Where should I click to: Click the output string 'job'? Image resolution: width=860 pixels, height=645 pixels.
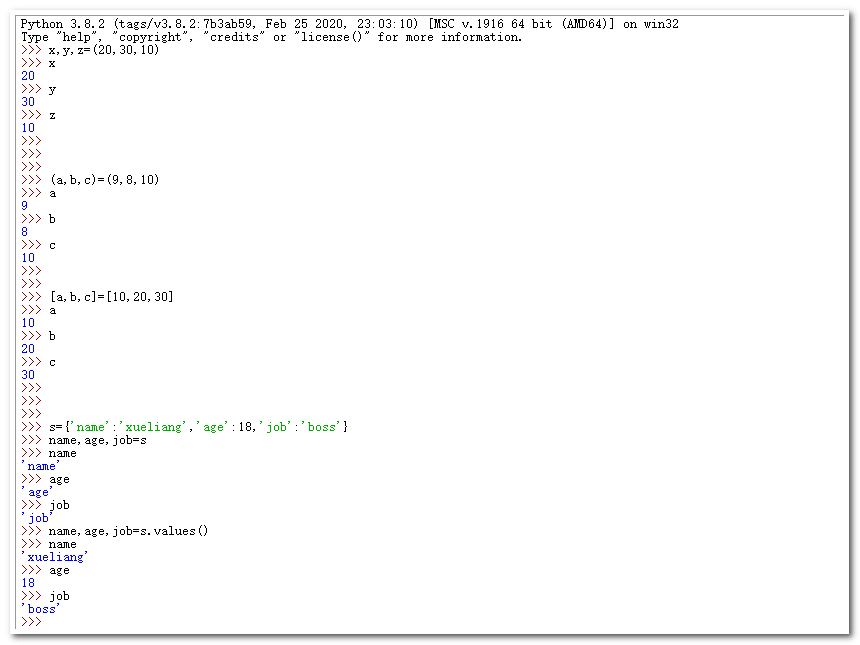pyautogui.click(x=37, y=518)
